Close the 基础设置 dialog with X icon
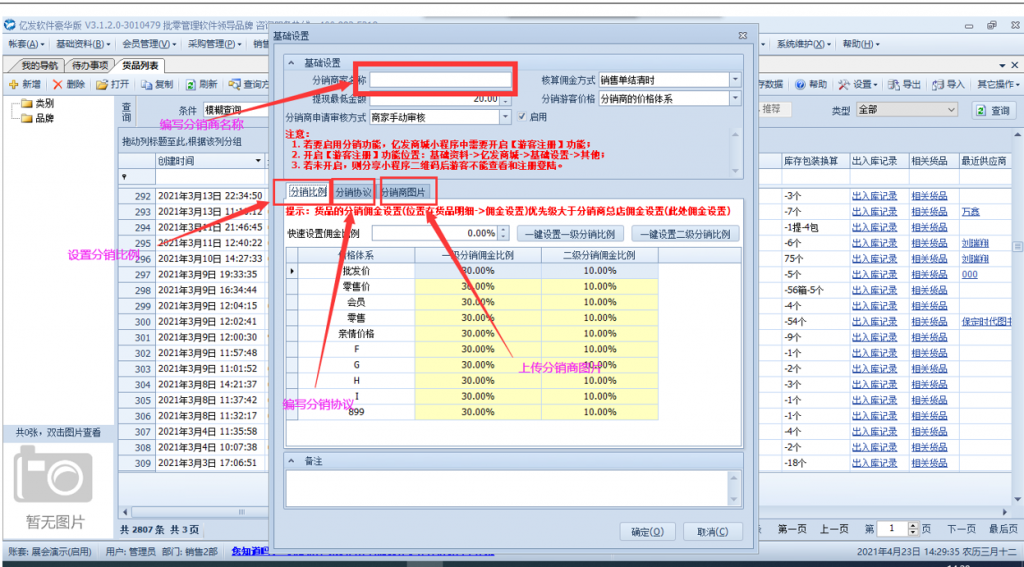This screenshot has height=567, width=1024. click(743, 35)
